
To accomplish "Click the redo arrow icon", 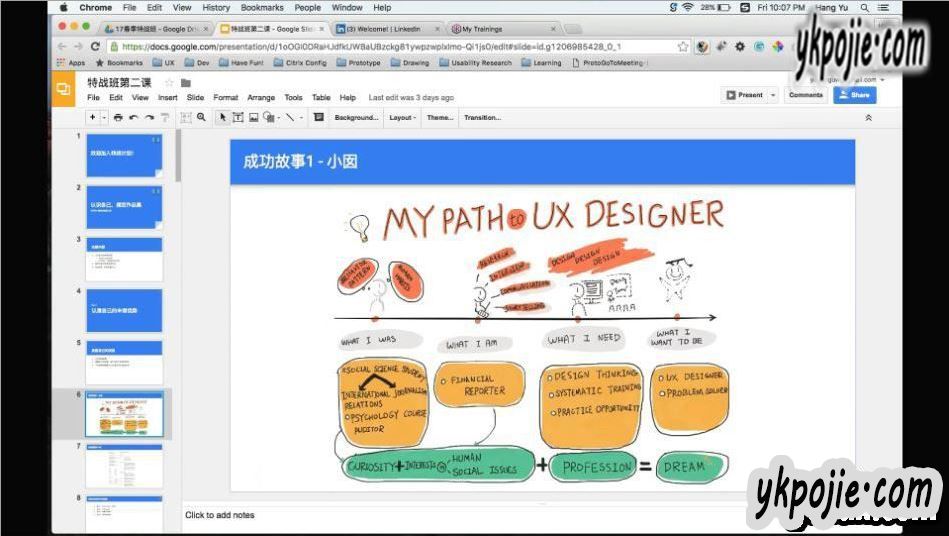I will coord(149,117).
